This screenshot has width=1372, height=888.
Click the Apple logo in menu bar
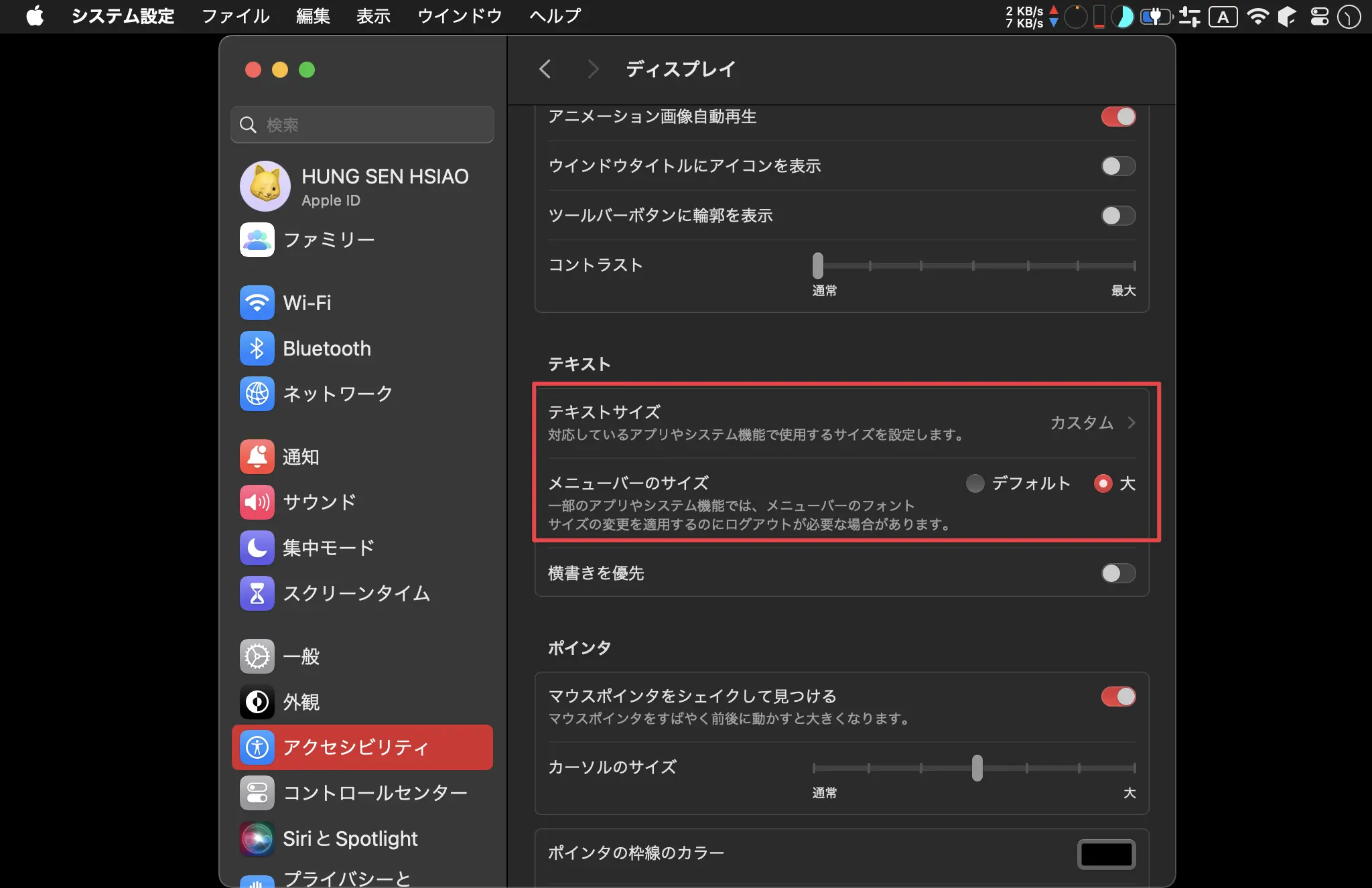pyautogui.click(x=35, y=16)
